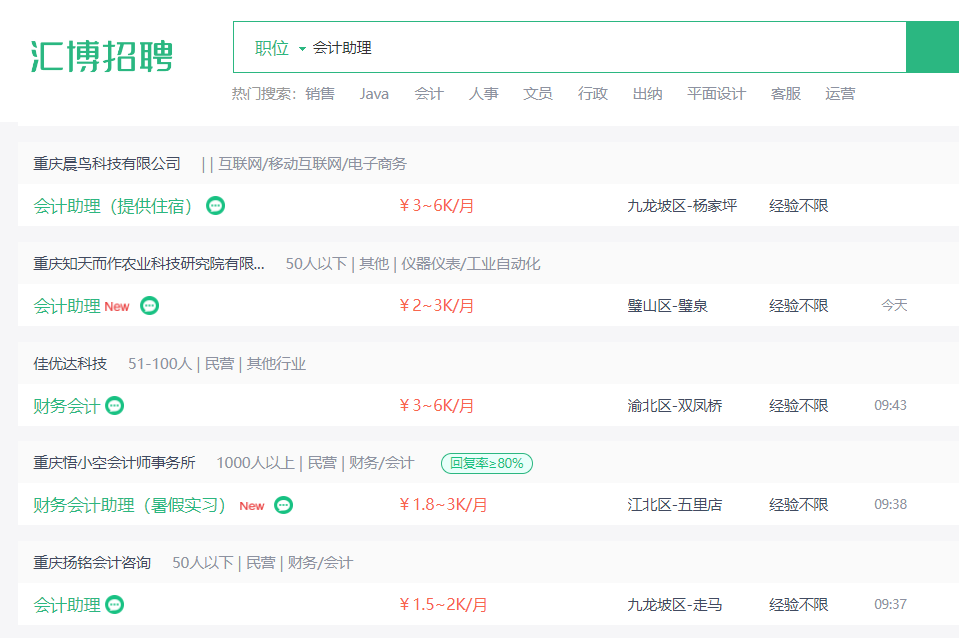Screen dimensions: 959x638
Task: Open 财务会计助理（暑假实习）job posting
Action: pyautogui.click(x=130, y=505)
